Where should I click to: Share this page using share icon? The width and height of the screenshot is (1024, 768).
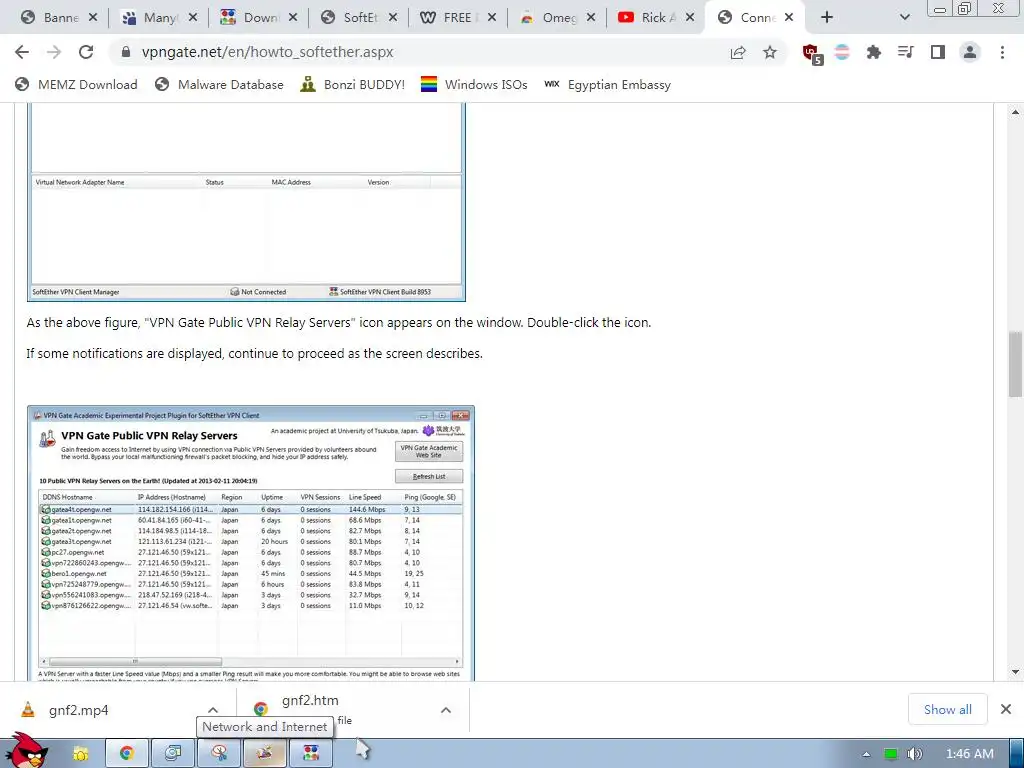738,52
